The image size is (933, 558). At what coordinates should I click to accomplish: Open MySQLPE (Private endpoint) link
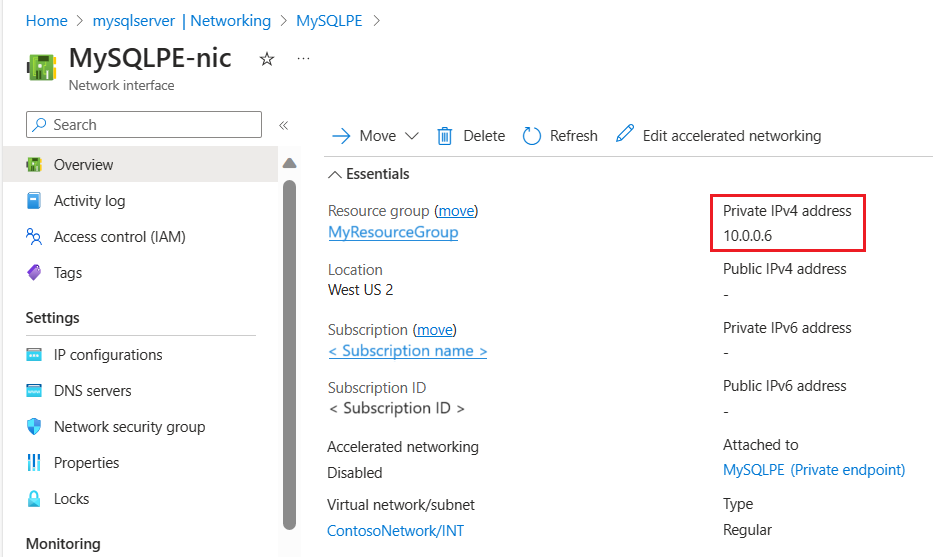pyautogui.click(x=814, y=470)
